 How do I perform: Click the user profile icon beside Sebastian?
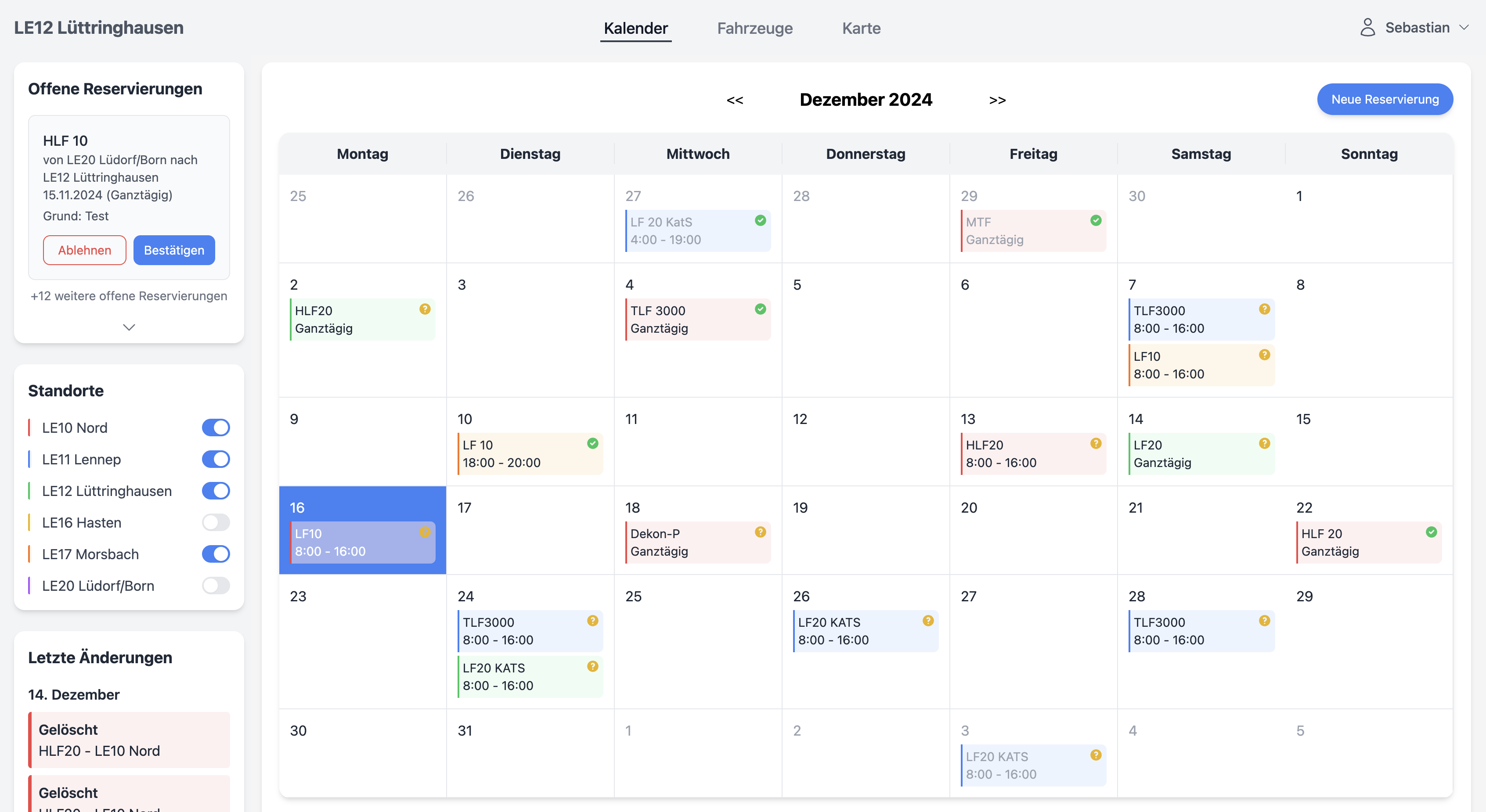point(1367,28)
